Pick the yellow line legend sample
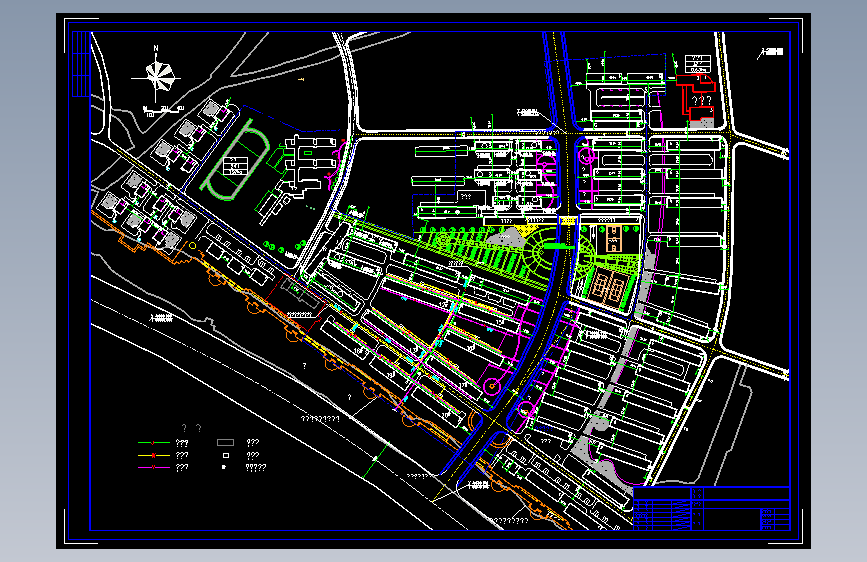The width and height of the screenshot is (867, 562). pyautogui.click(x=153, y=455)
